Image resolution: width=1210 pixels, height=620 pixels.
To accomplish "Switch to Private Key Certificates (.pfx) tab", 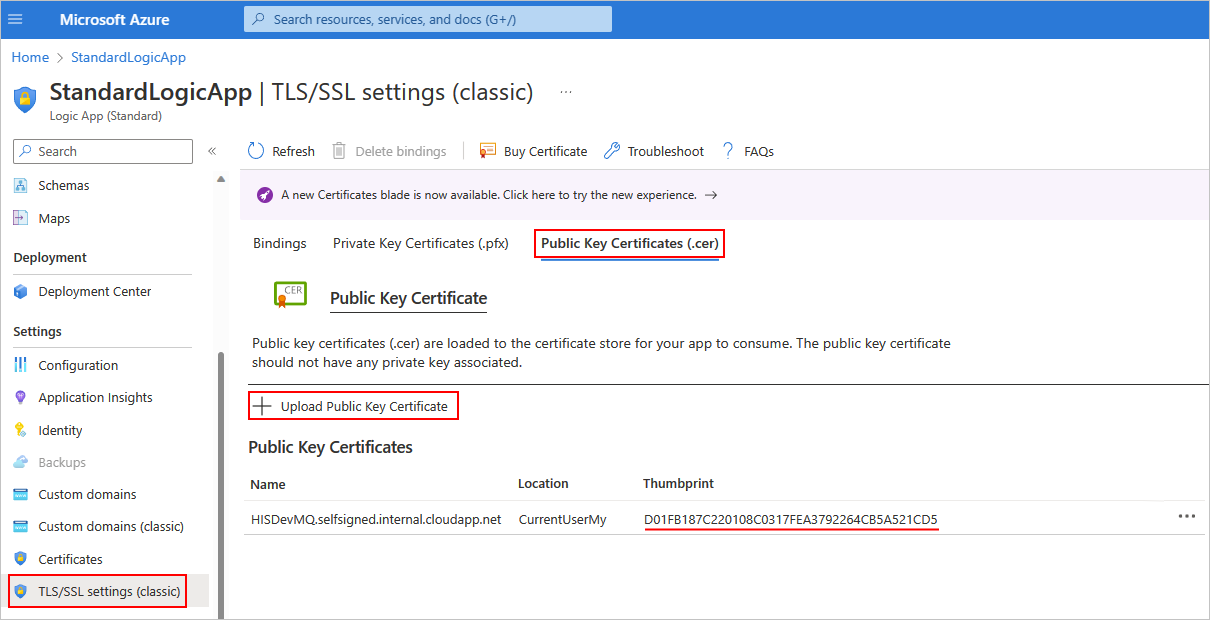I will 420,243.
